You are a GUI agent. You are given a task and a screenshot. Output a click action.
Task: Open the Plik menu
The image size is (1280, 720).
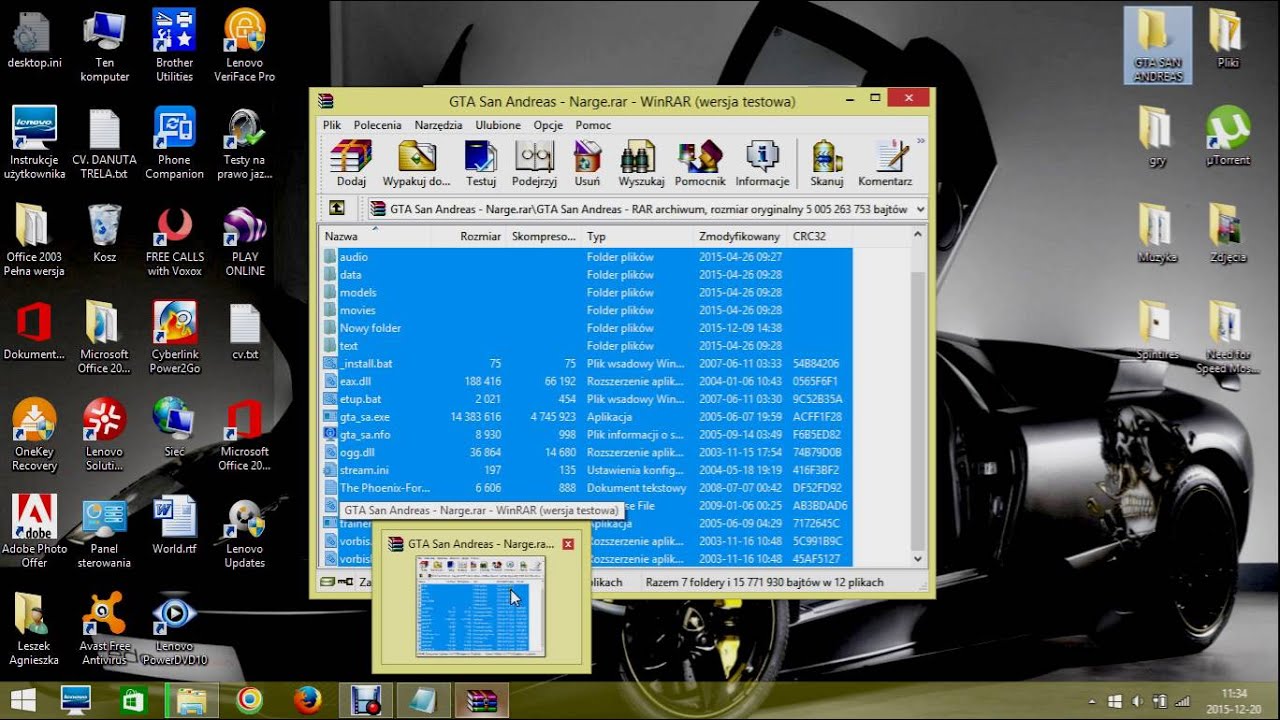click(332, 125)
